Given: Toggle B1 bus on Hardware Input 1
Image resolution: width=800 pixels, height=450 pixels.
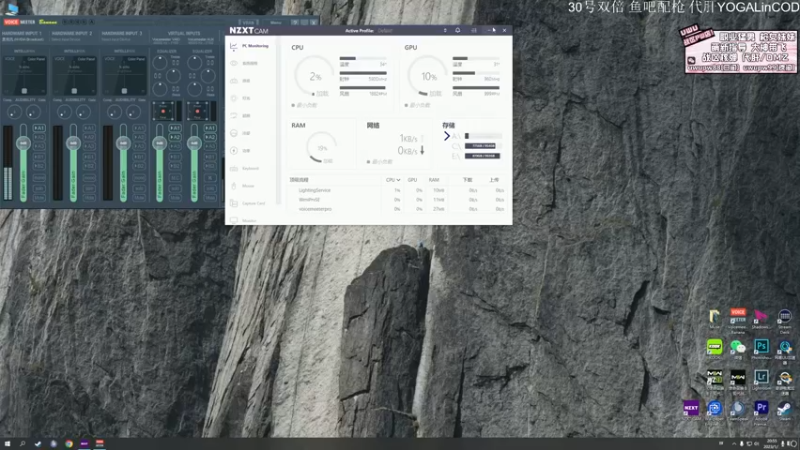Looking at the screenshot, I should (39, 157).
